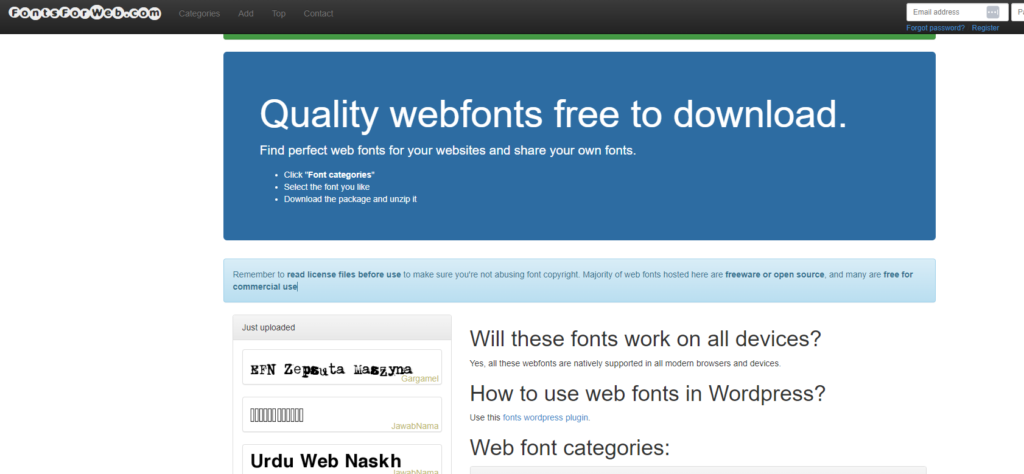Open the font preview with box glyphs
Image resolution: width=1024 pixels, height=474 pixels.
(x=342, y=414)
